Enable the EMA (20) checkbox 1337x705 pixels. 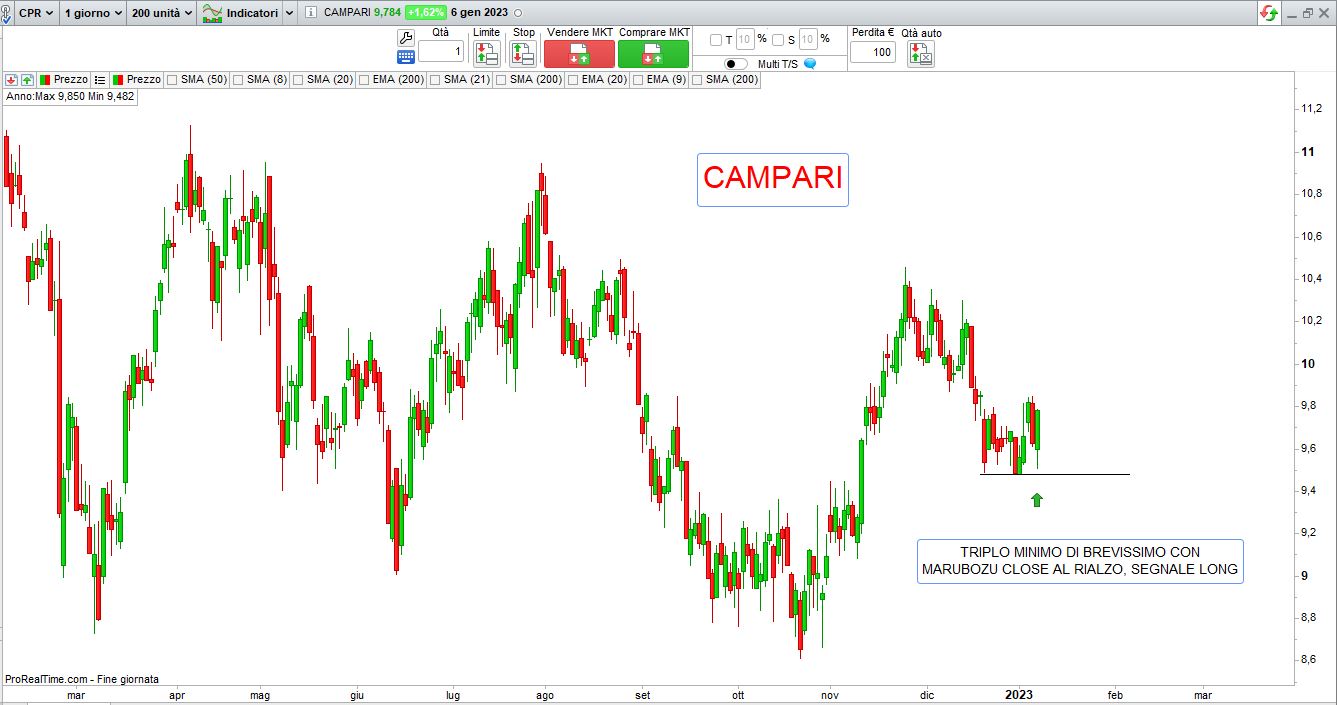573,79
